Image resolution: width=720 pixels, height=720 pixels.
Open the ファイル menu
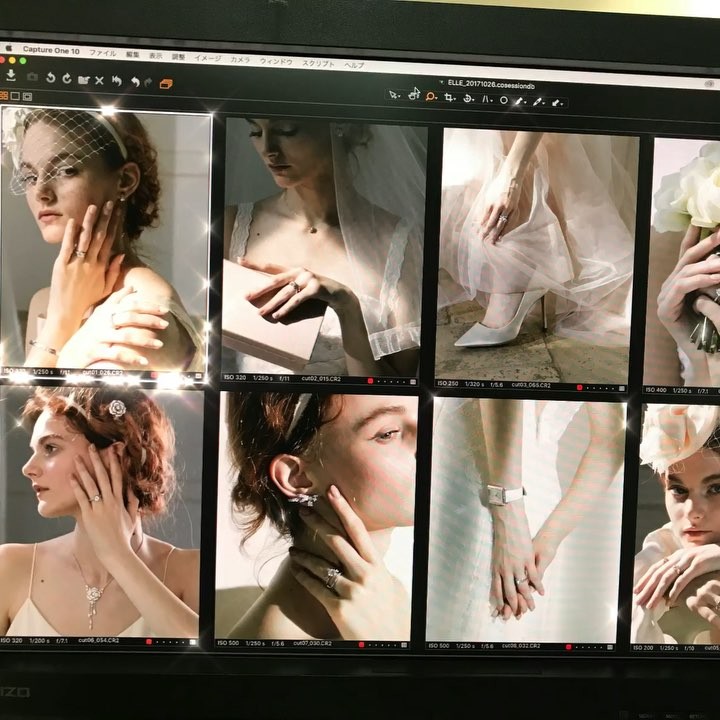pyautogui.click(x=103, y=52)
